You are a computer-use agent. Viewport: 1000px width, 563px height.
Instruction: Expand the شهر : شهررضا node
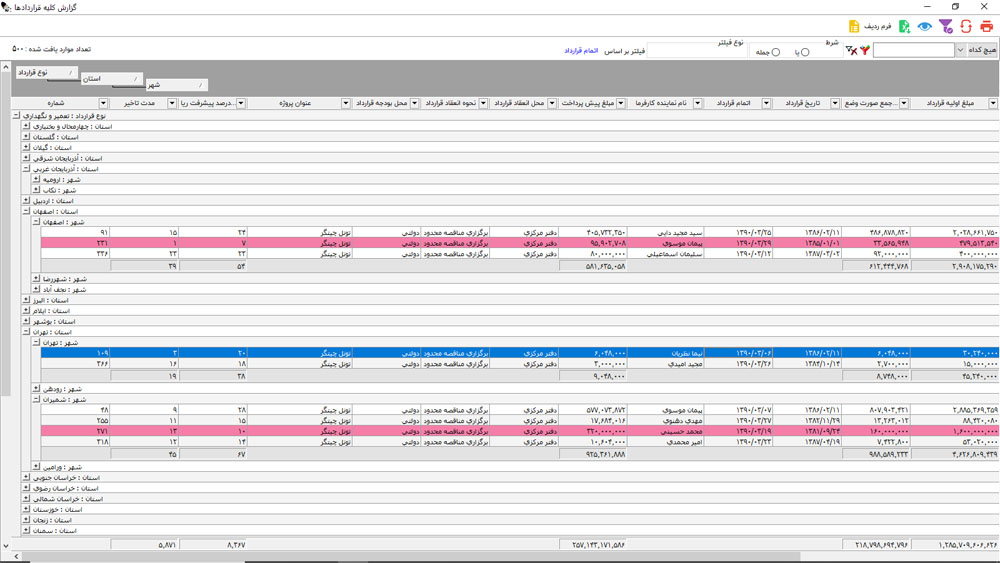click(36, 279)
